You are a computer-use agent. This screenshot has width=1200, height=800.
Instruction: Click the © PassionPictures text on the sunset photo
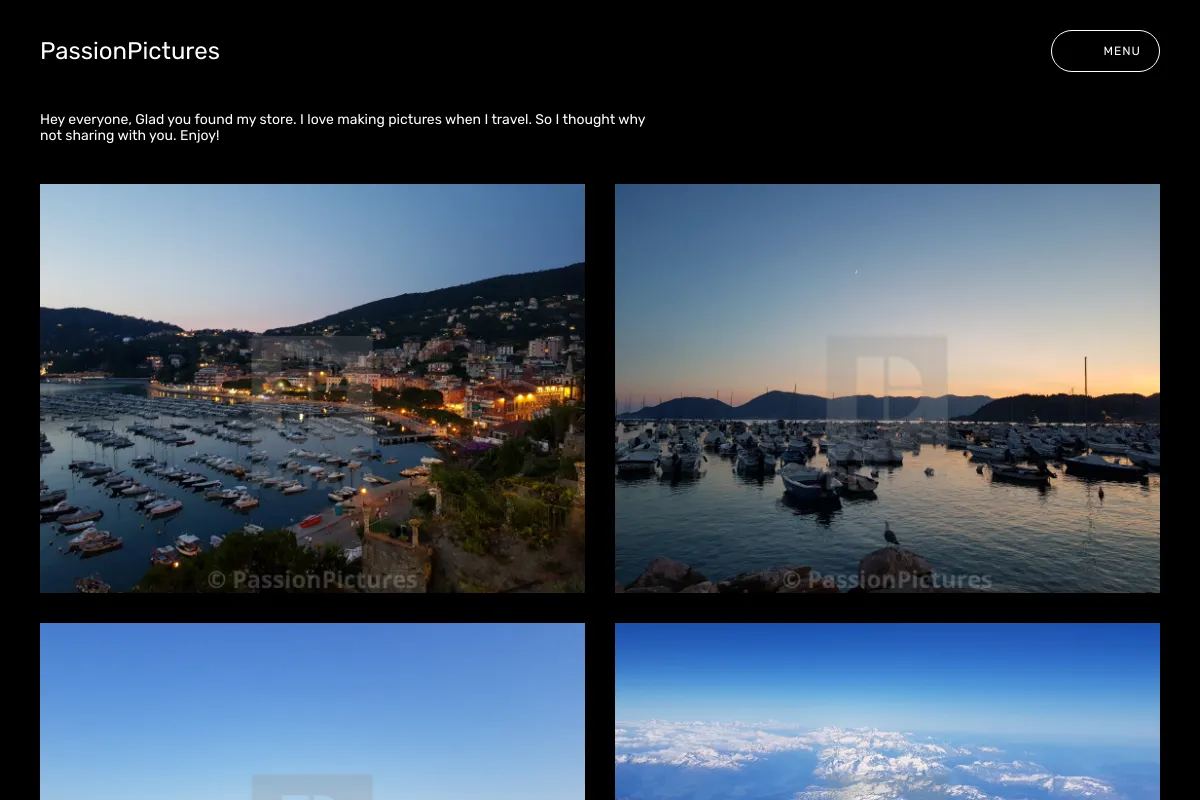click(887, 580)
